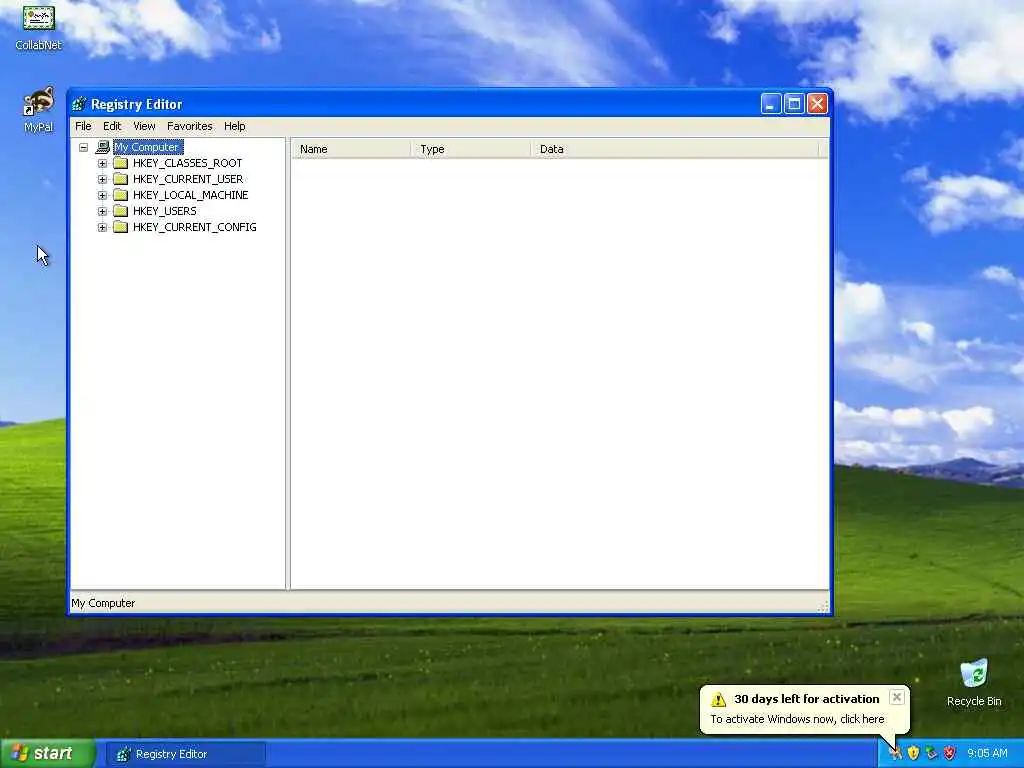This screenshot has height=768, width=1024.
Task: Select the Recycle Bin desktop icon
Action: 974,674
